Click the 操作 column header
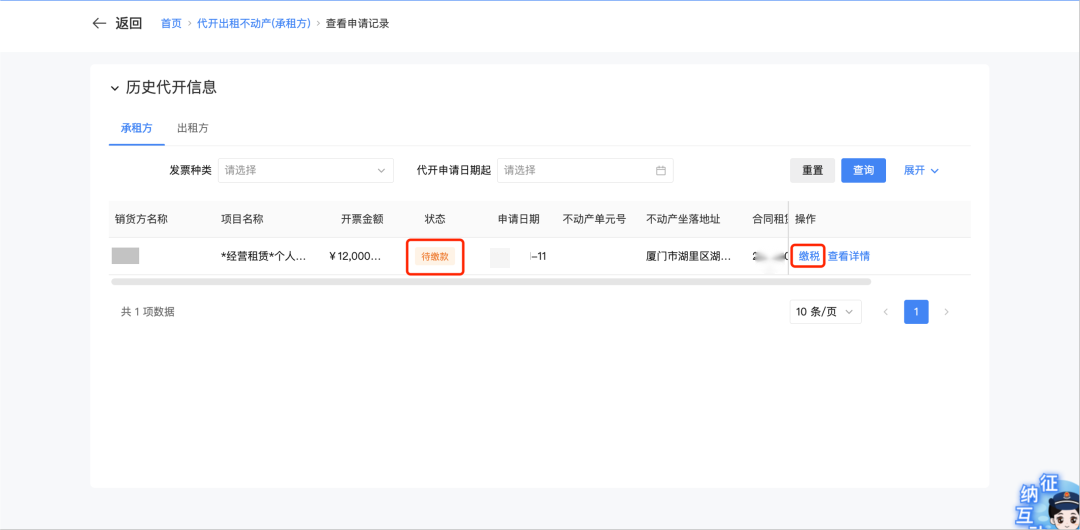This screenshot has width=1080, height=530. pos(805,219)
